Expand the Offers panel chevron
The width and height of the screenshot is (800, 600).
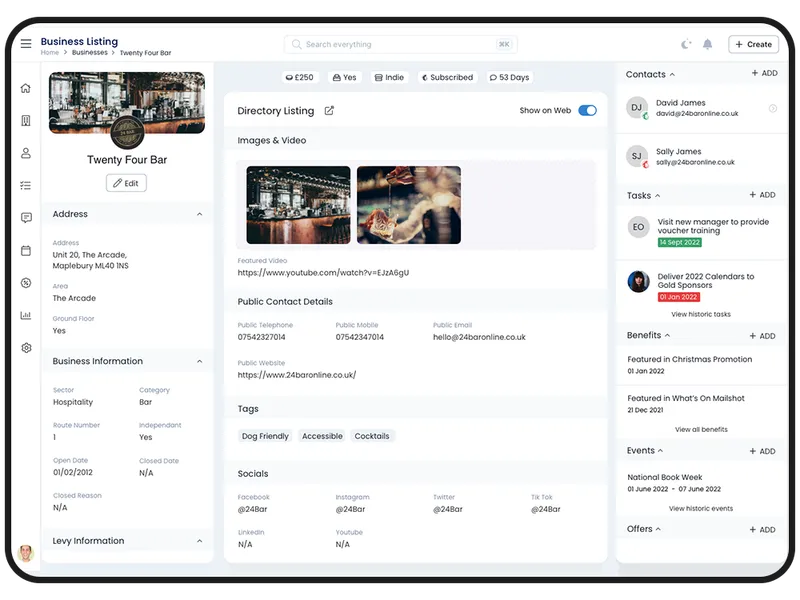coord(659,529)
